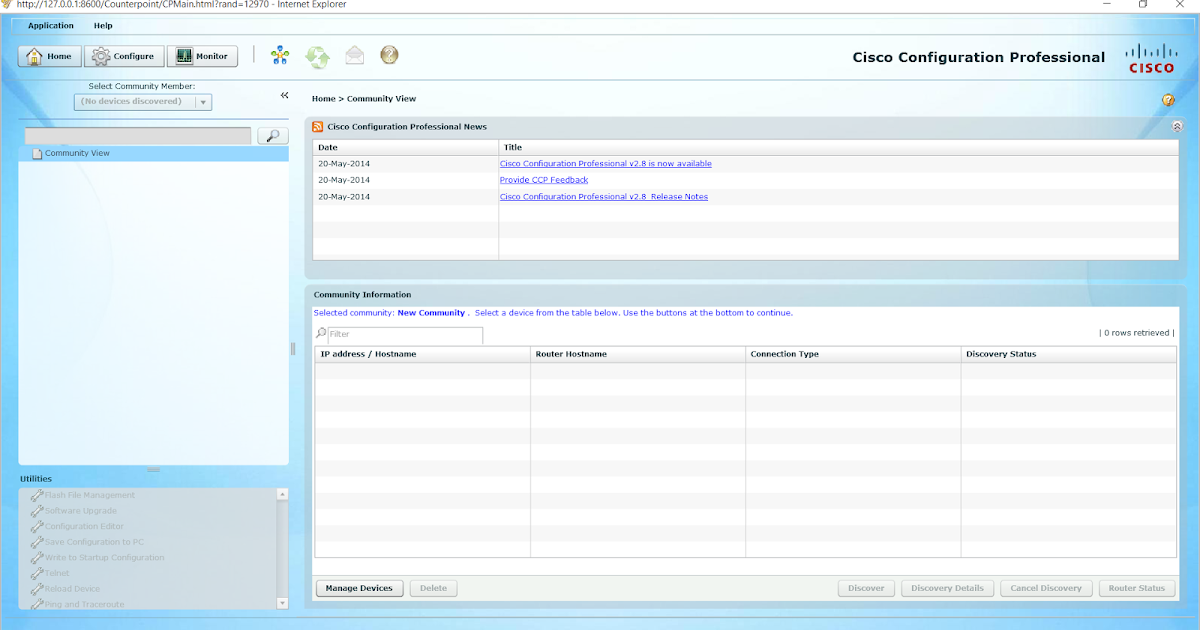
Task: Click the left pane search field
Action: pos(138,135)
